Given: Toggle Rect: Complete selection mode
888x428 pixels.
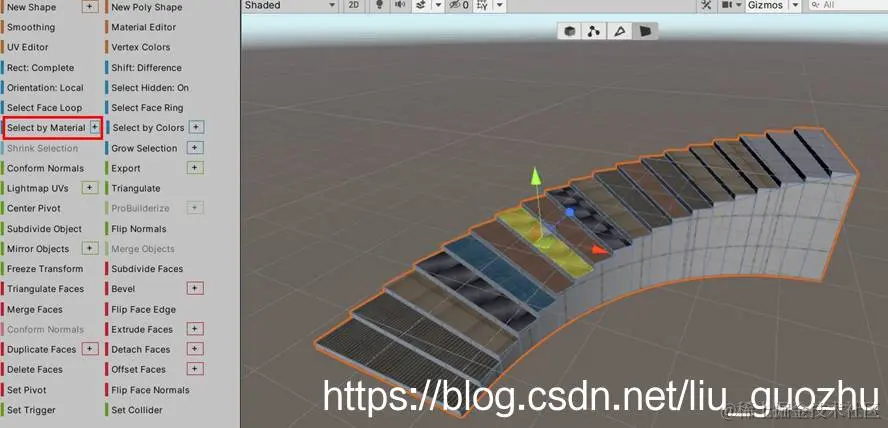Looking at the screenshot, I should click(x=40, y=68).
